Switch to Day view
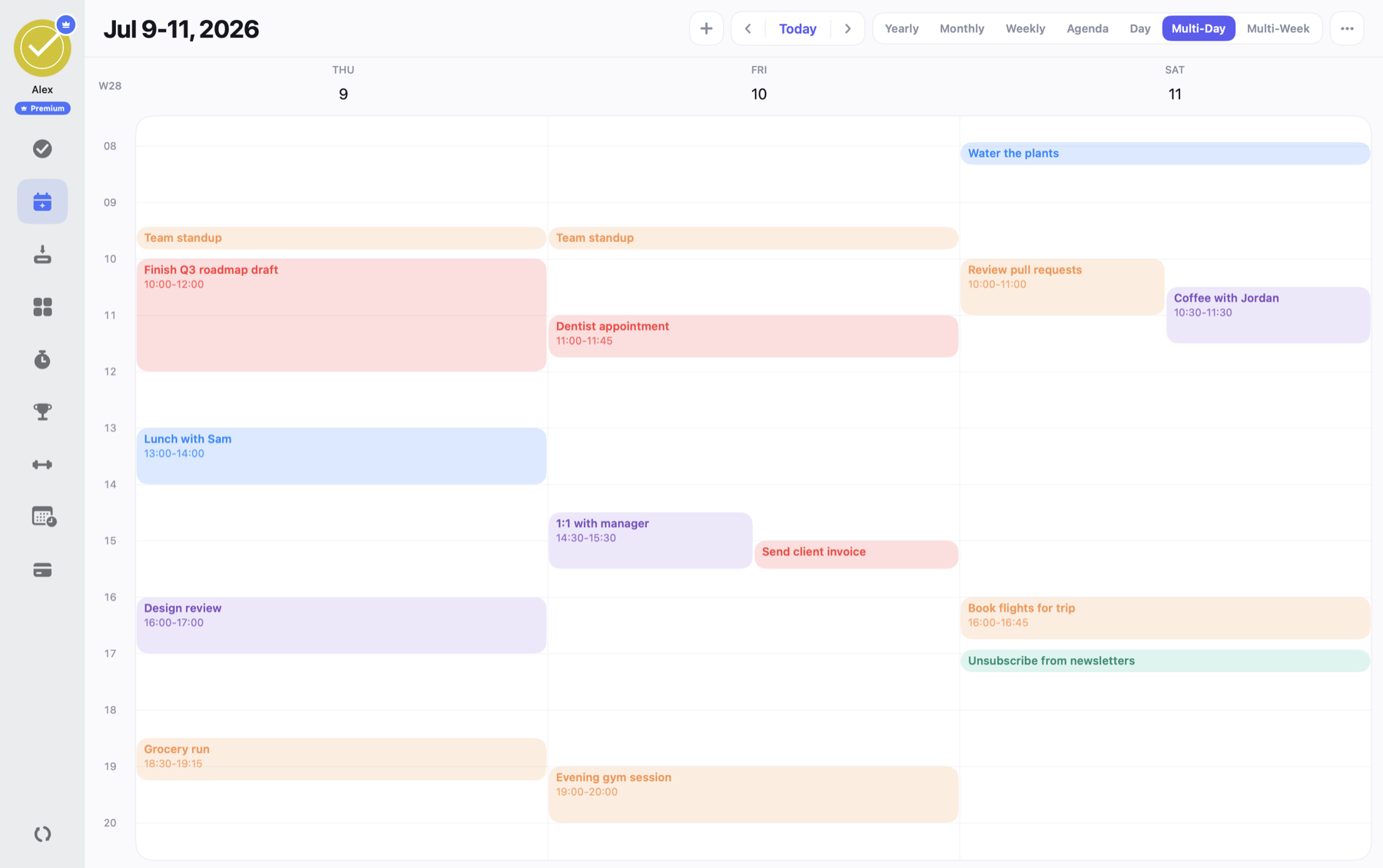 (x=1139, y=28)
